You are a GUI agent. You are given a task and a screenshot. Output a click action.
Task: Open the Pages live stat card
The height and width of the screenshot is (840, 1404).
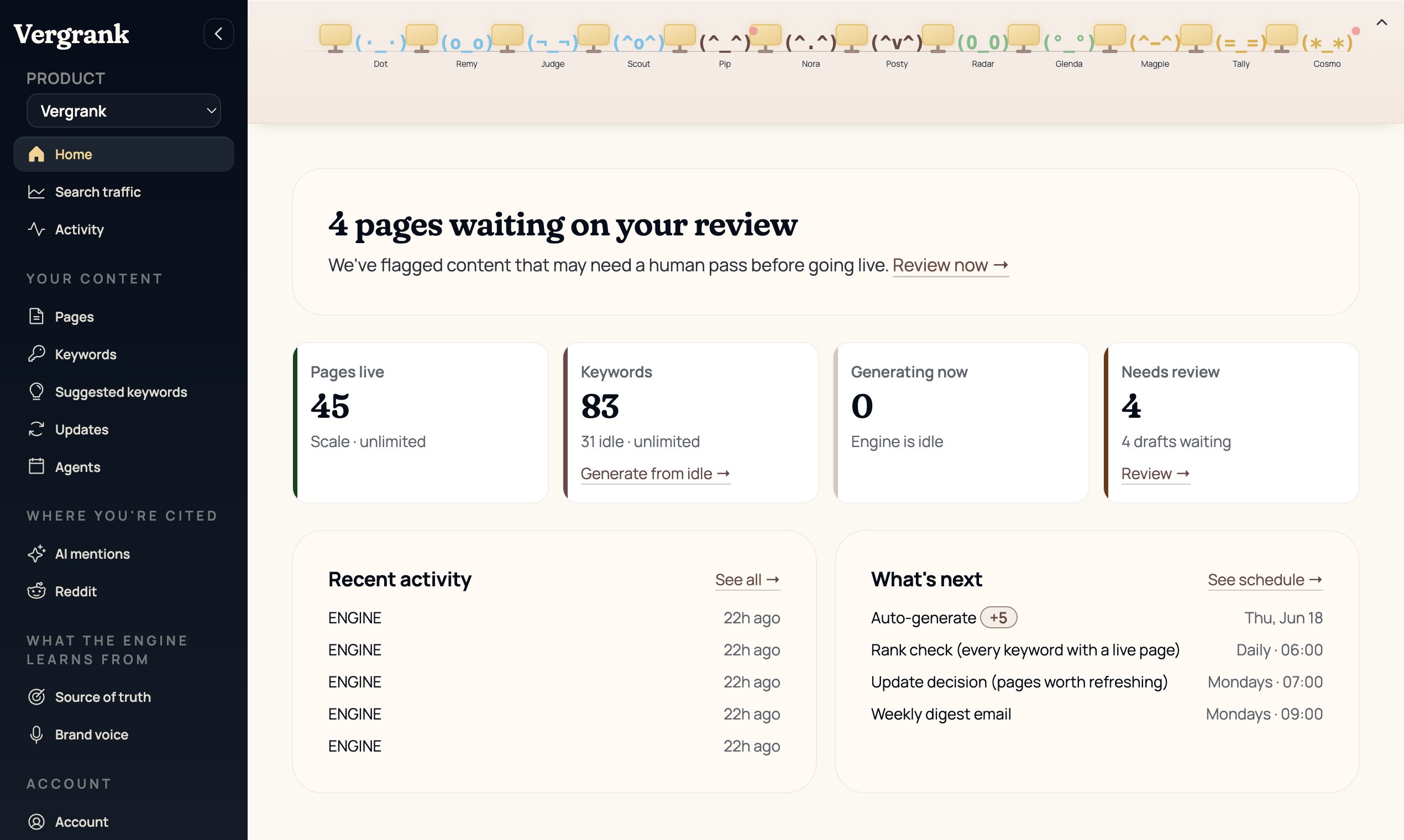pos(421,422)
